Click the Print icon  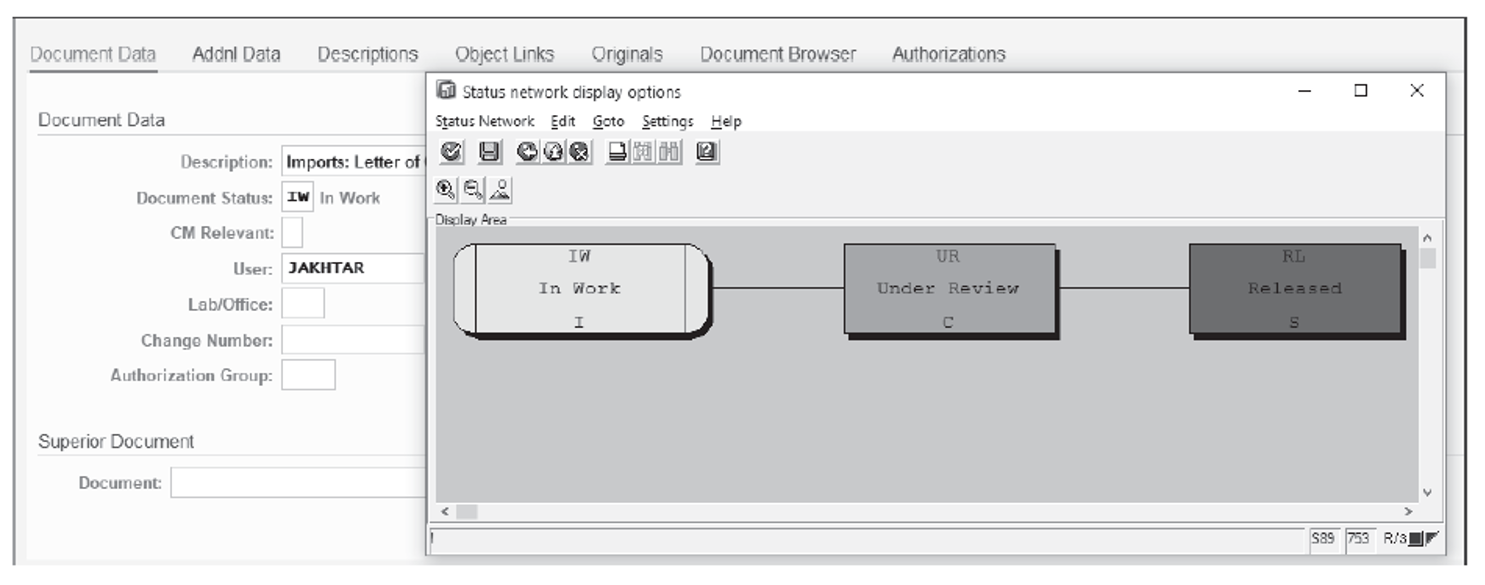pos(618,153)
